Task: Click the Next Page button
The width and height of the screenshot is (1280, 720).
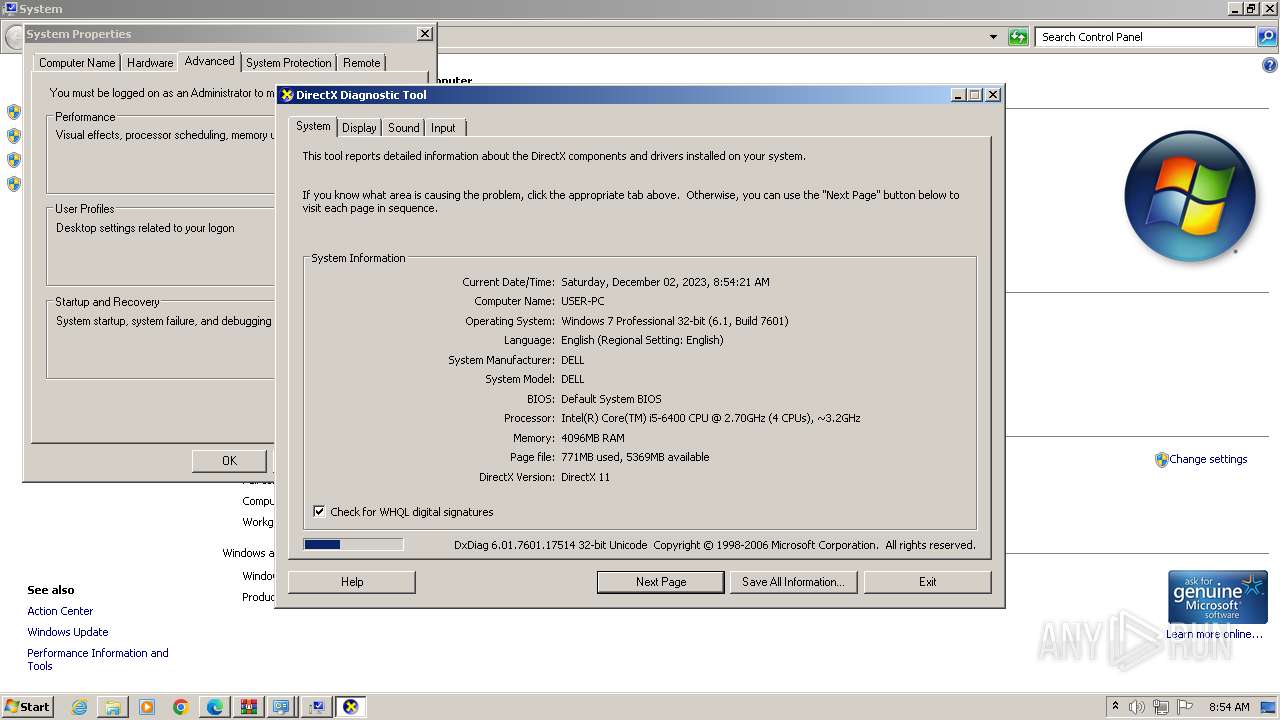Action: (x=660, y=582)
